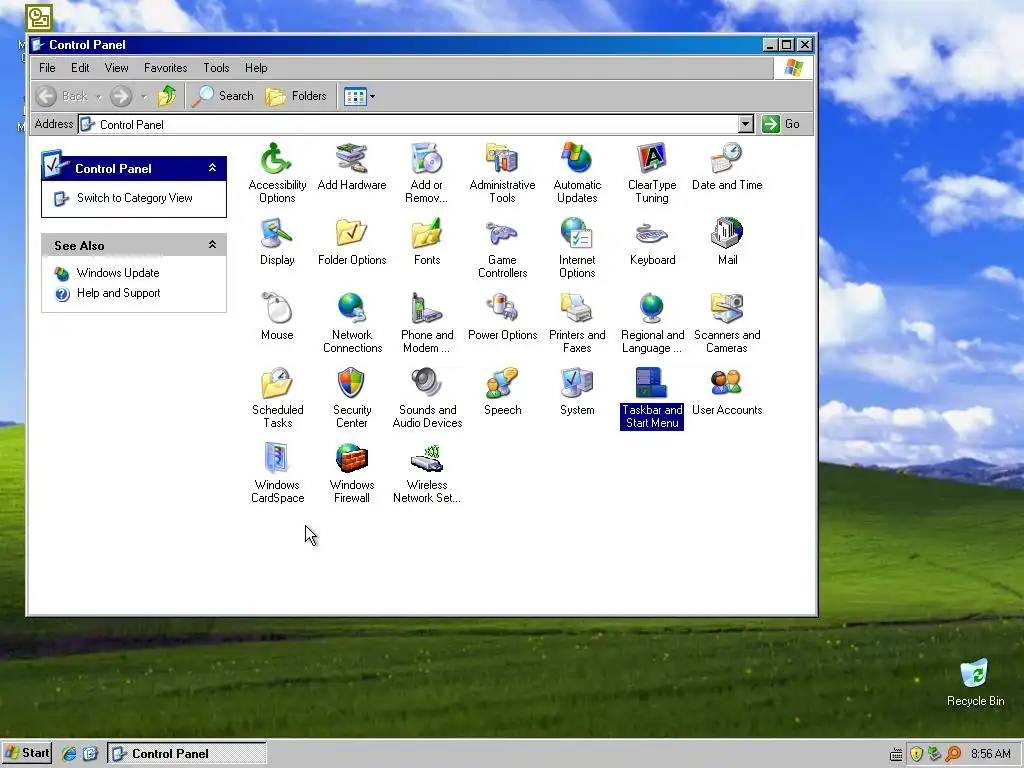
Task: Open Keyboard settings icon
Action: pyautogui.click(x=652, y=234)
